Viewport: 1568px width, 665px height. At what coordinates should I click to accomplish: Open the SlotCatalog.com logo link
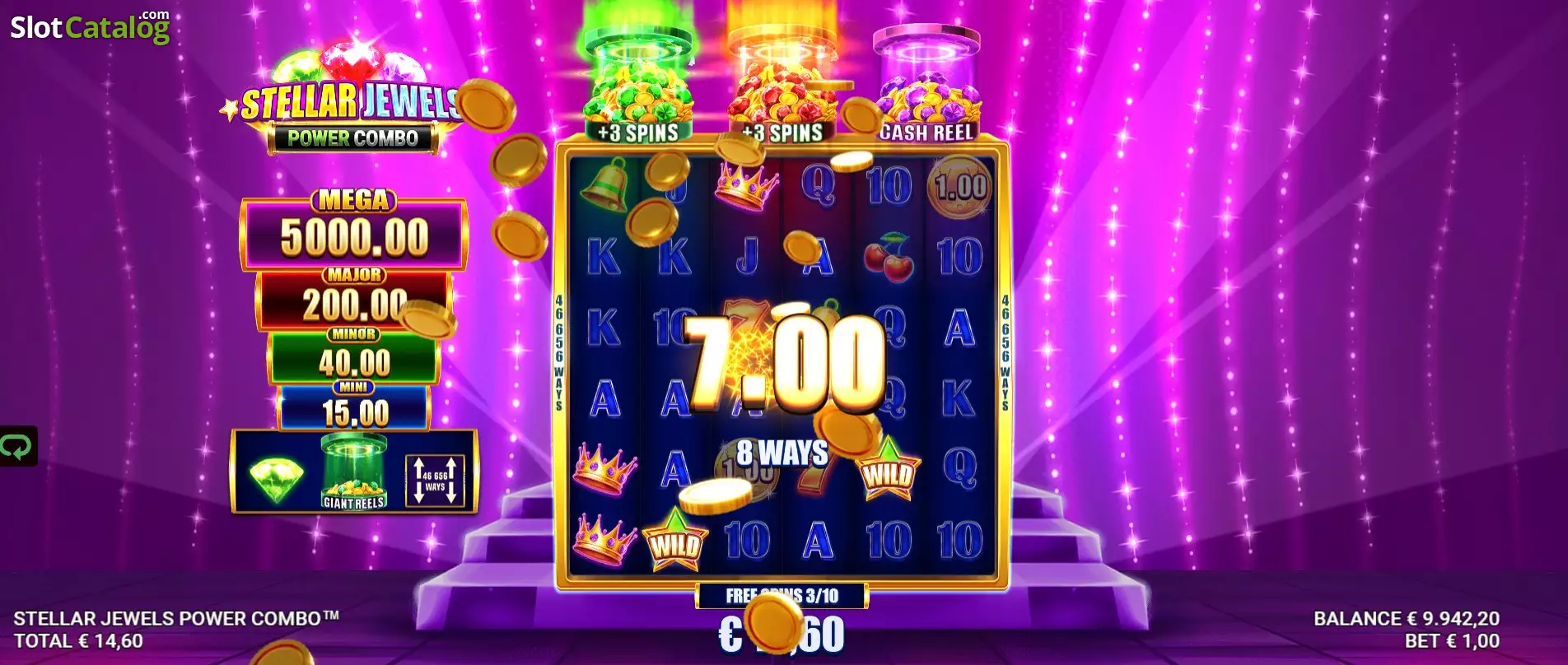pos(90,26)
